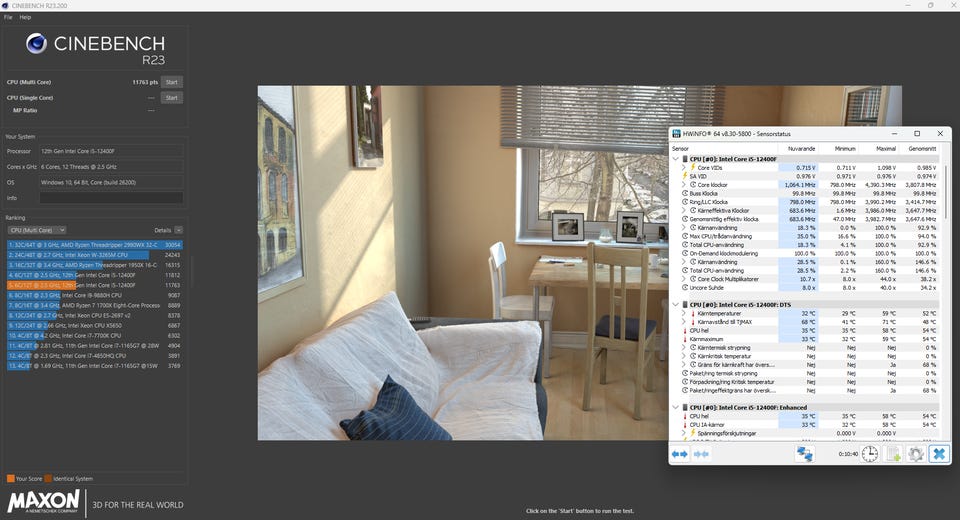
Task: Select the Xeon E5-2697 v2 ranking row
Action: pyautogui.click(x=94, y=315)
